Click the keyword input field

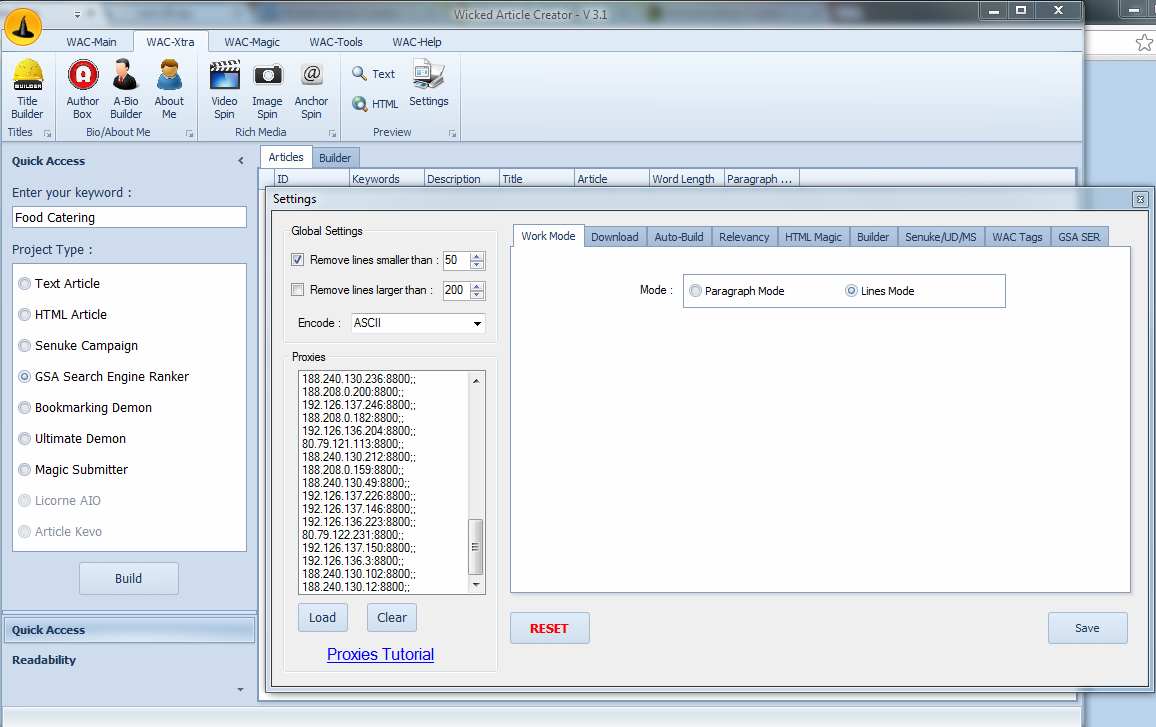coord(129,218)
